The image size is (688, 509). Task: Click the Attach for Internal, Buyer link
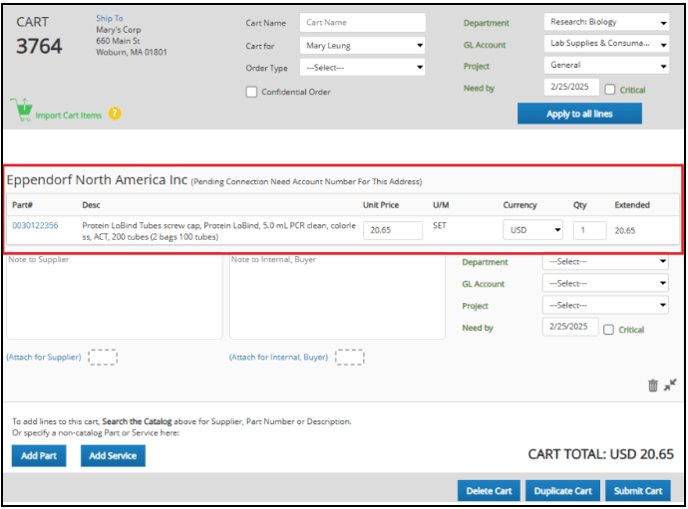pyautogui.click(x=279, y=357)
